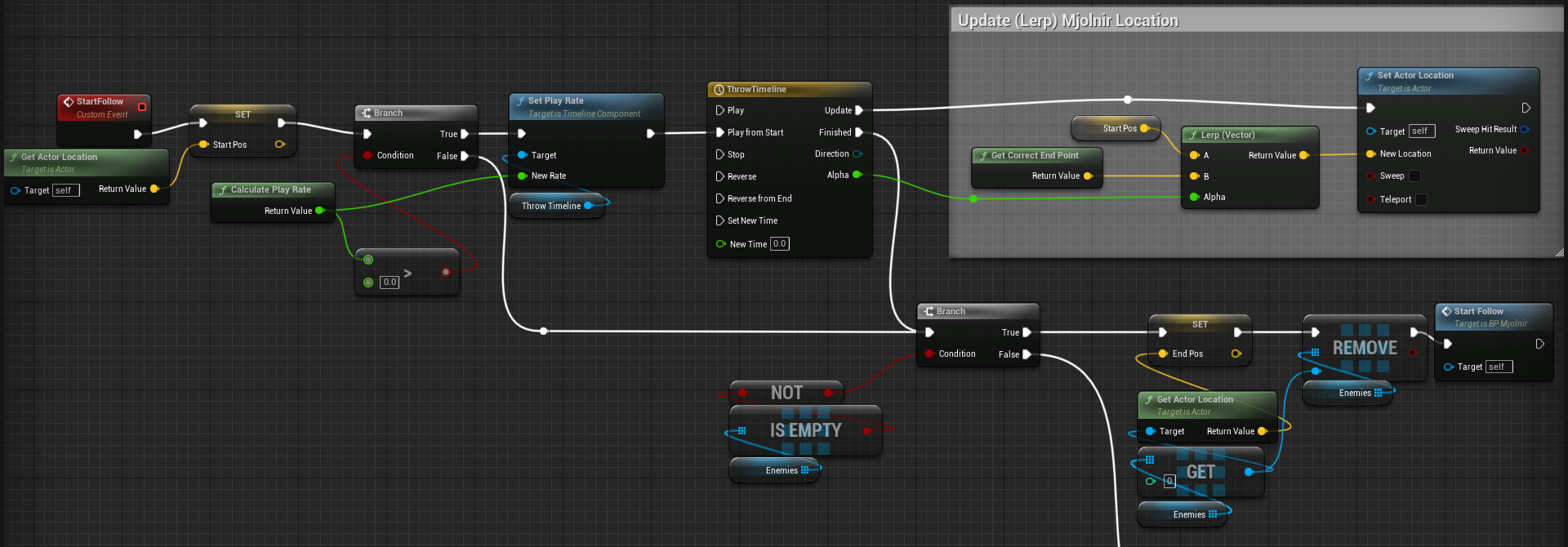
Task: Click the GET node index input field
Action: [x=1169, y=481]
